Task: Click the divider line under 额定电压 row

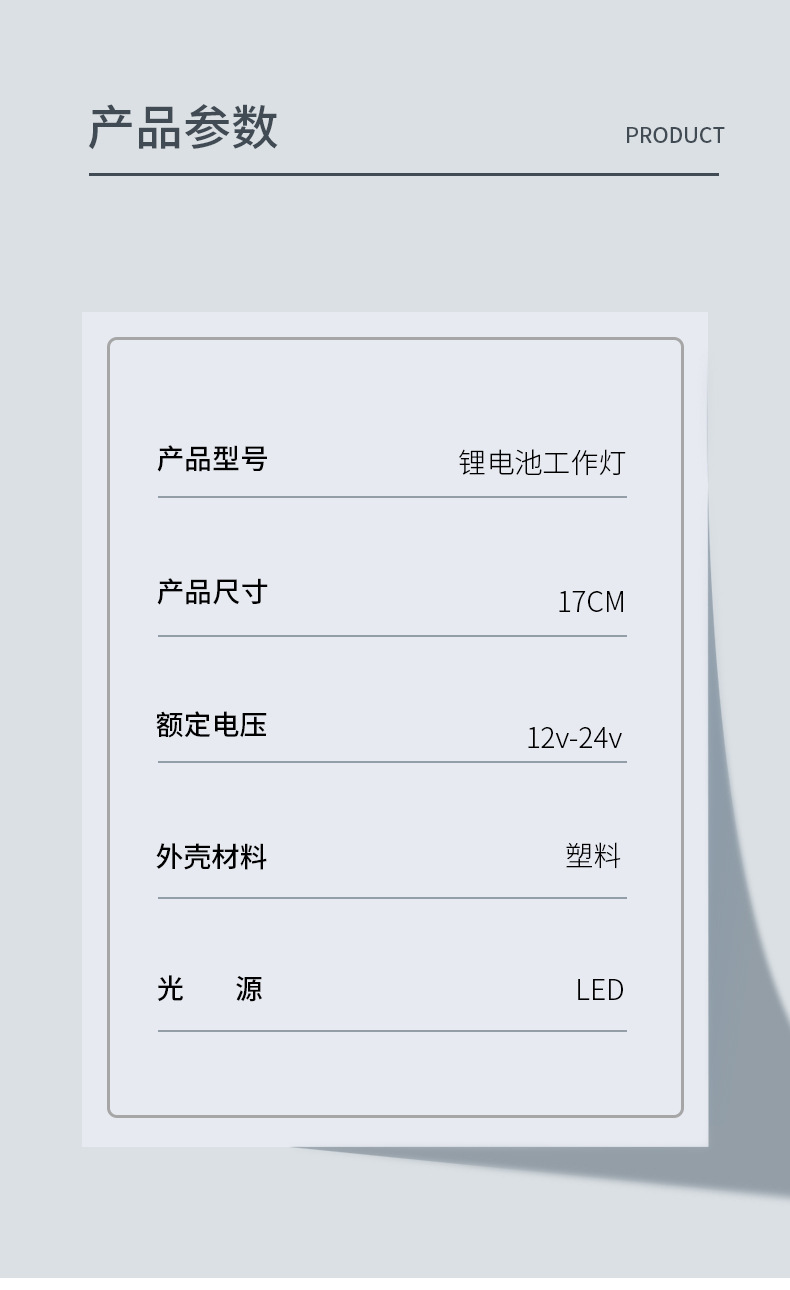Action: click(x=392, y=762)
